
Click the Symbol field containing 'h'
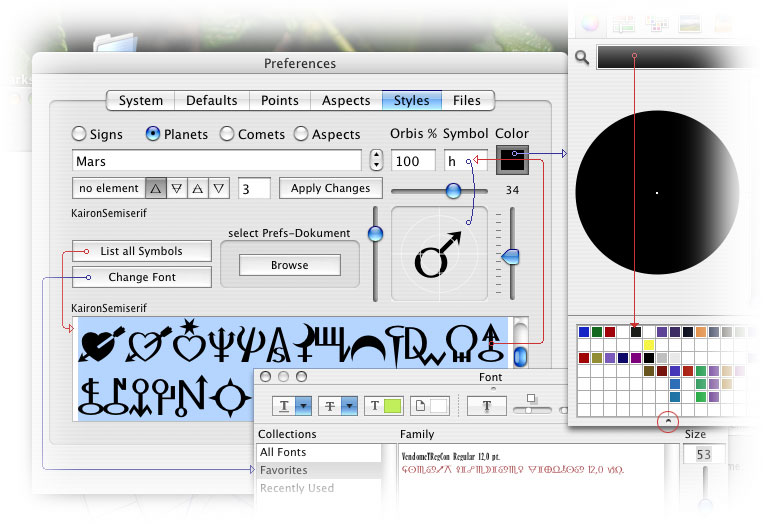(x=465, y=161)
